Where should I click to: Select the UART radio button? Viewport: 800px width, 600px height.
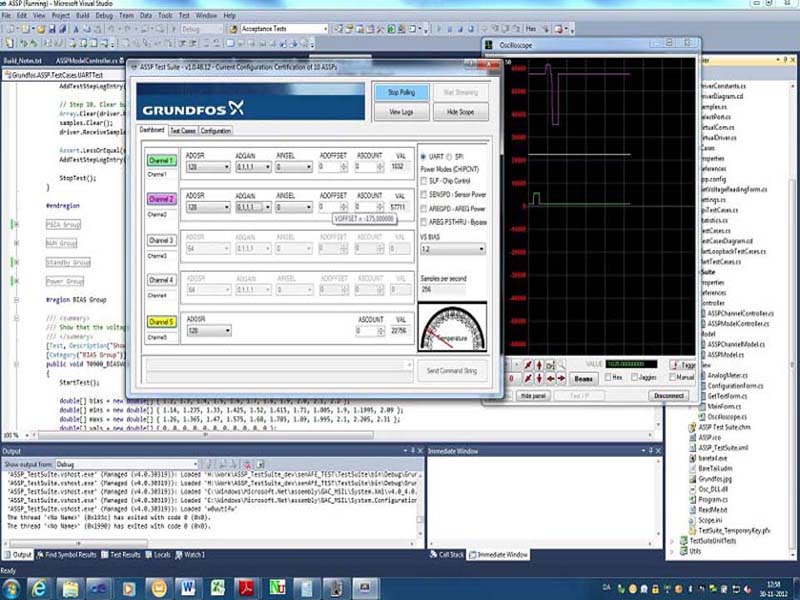[423, 157]
